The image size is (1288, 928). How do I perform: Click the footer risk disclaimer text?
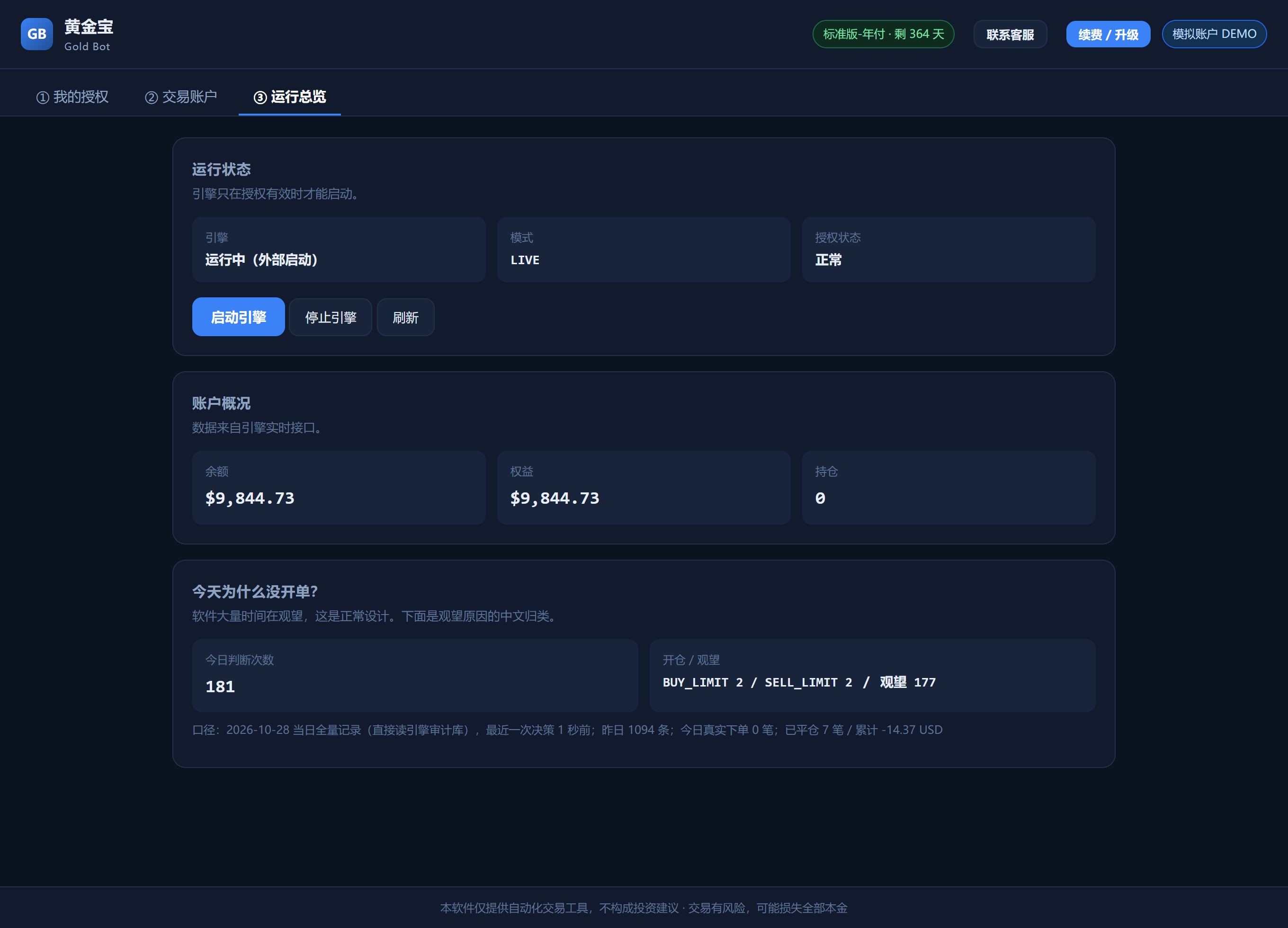click(x=644, y=908)
